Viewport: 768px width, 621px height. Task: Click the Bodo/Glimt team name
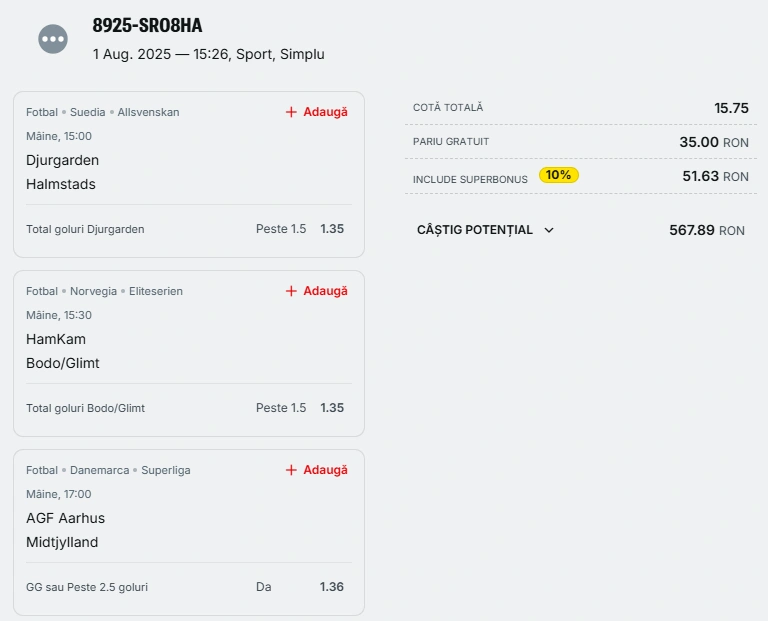pos(63,363)
